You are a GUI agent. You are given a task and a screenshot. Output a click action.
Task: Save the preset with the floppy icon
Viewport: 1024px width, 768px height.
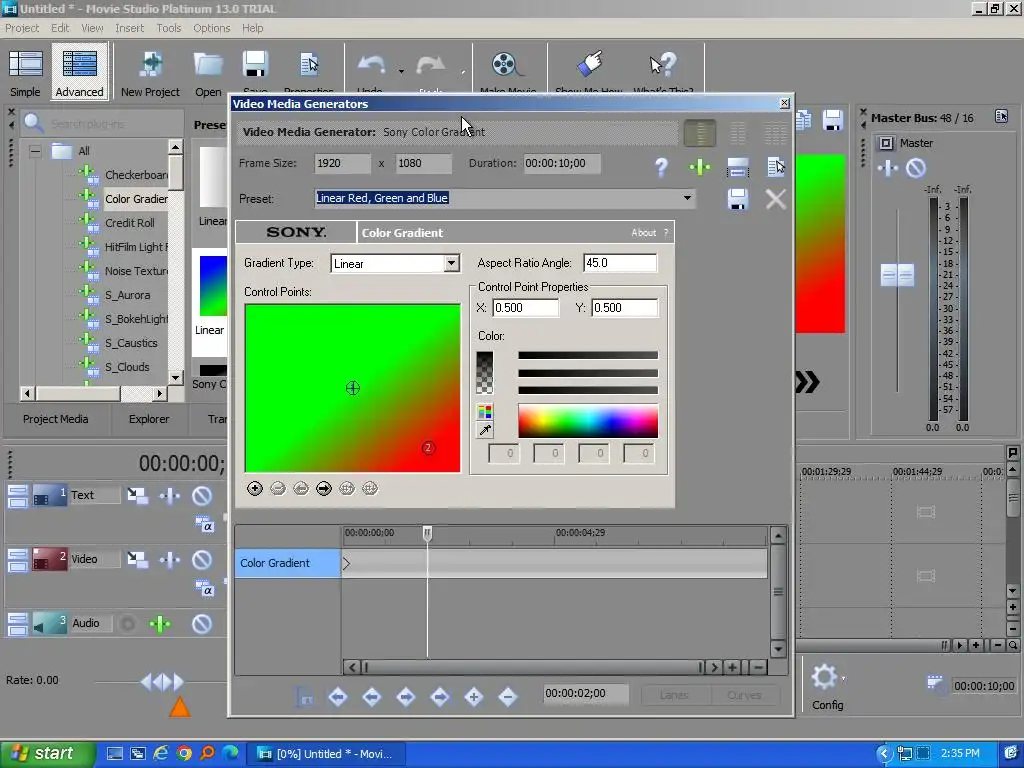coord(737,199)
